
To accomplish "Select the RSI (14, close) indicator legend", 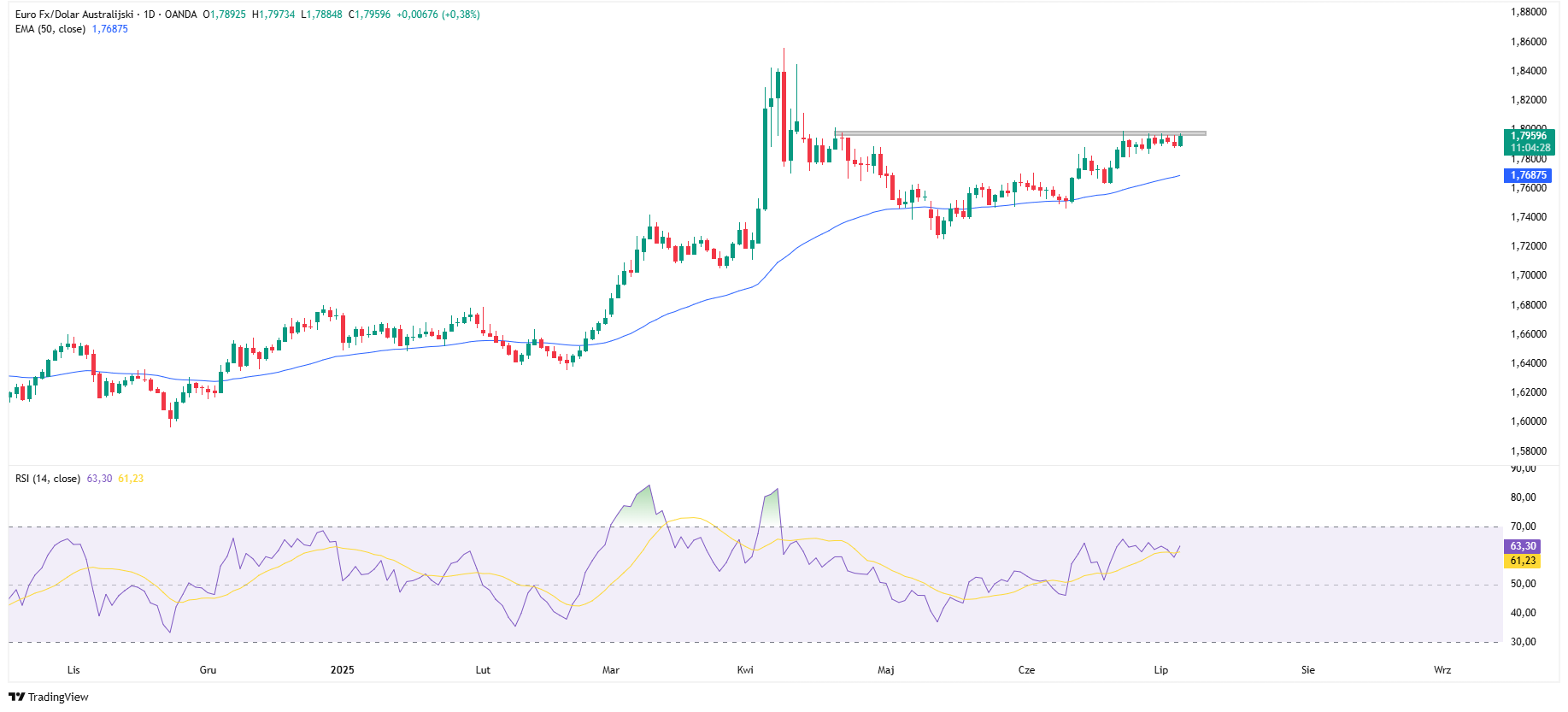I will coord(48,479).
